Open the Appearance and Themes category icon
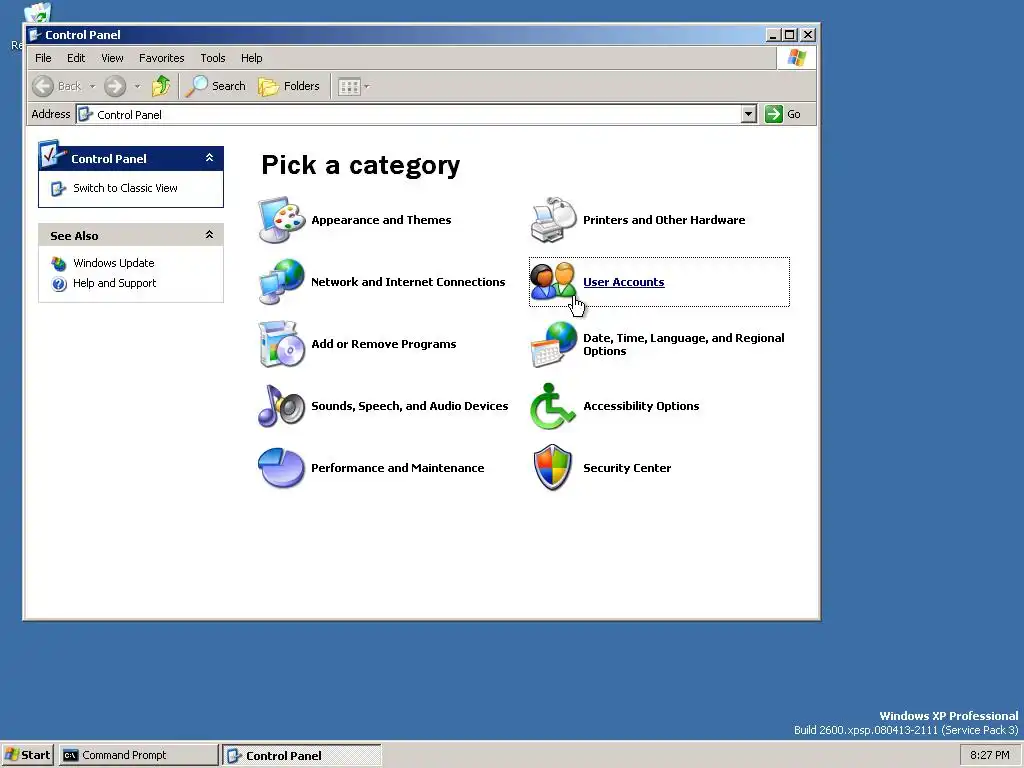This screenshot has height=768, width=1024. pyautogui.click(x=281, y=220)
